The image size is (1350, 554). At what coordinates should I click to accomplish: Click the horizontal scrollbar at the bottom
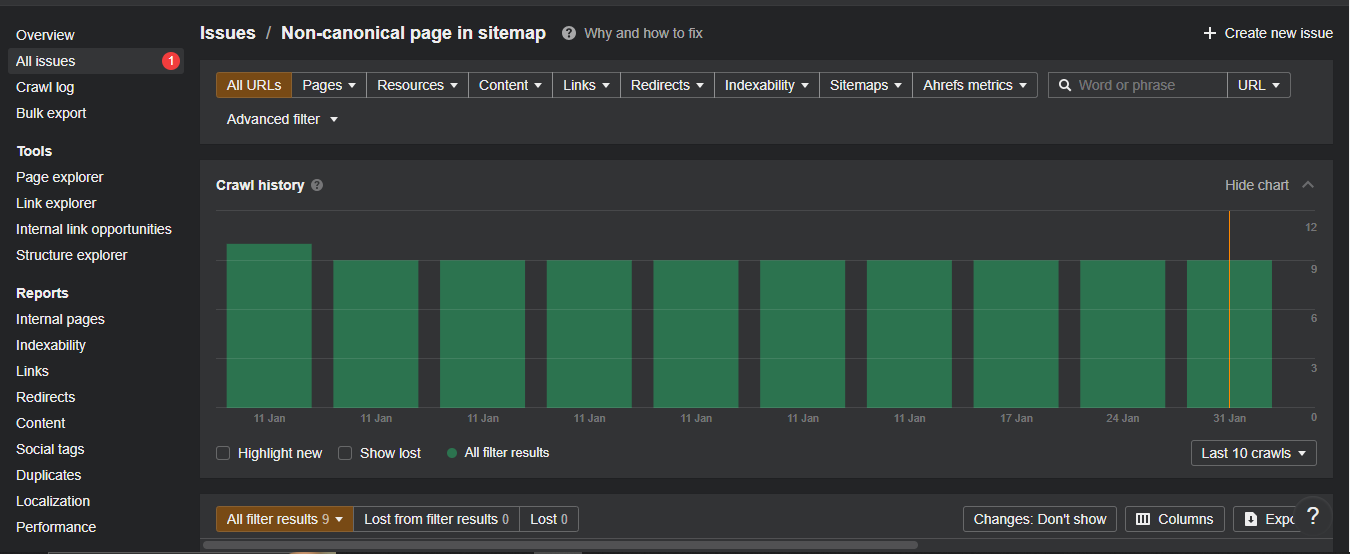point(560,545)
